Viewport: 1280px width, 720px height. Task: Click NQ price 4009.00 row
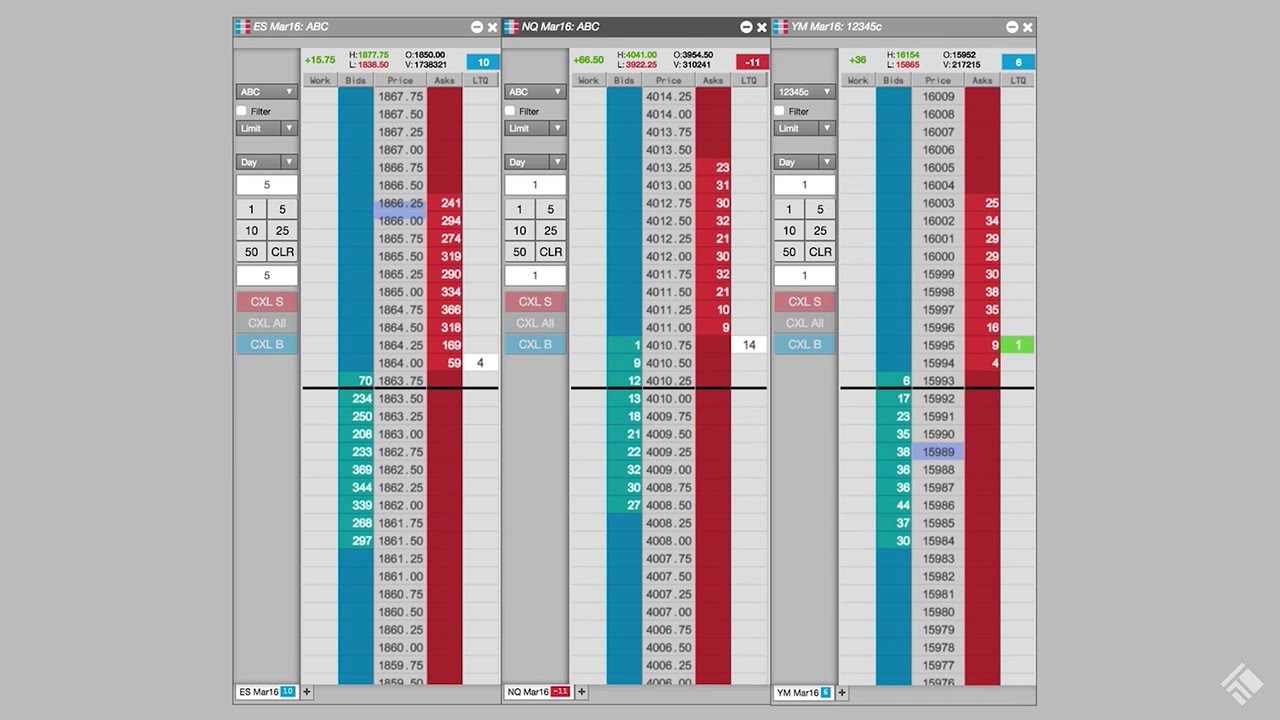pyautogui.click(x=669, y=470)
